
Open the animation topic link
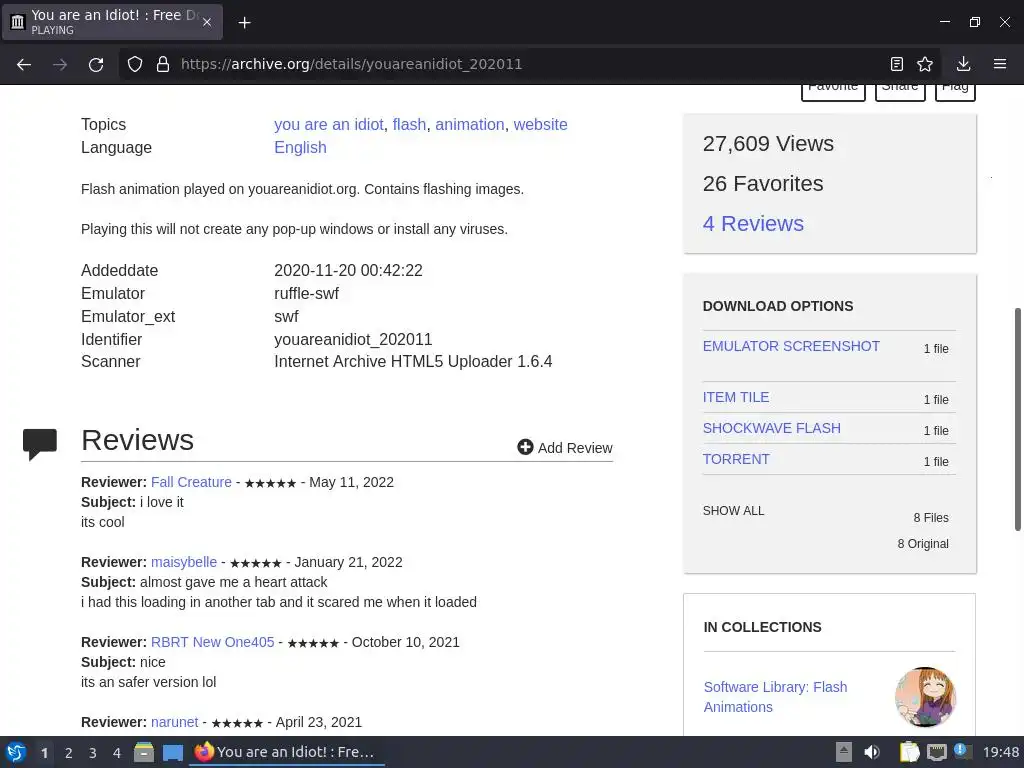click(470, 124)
